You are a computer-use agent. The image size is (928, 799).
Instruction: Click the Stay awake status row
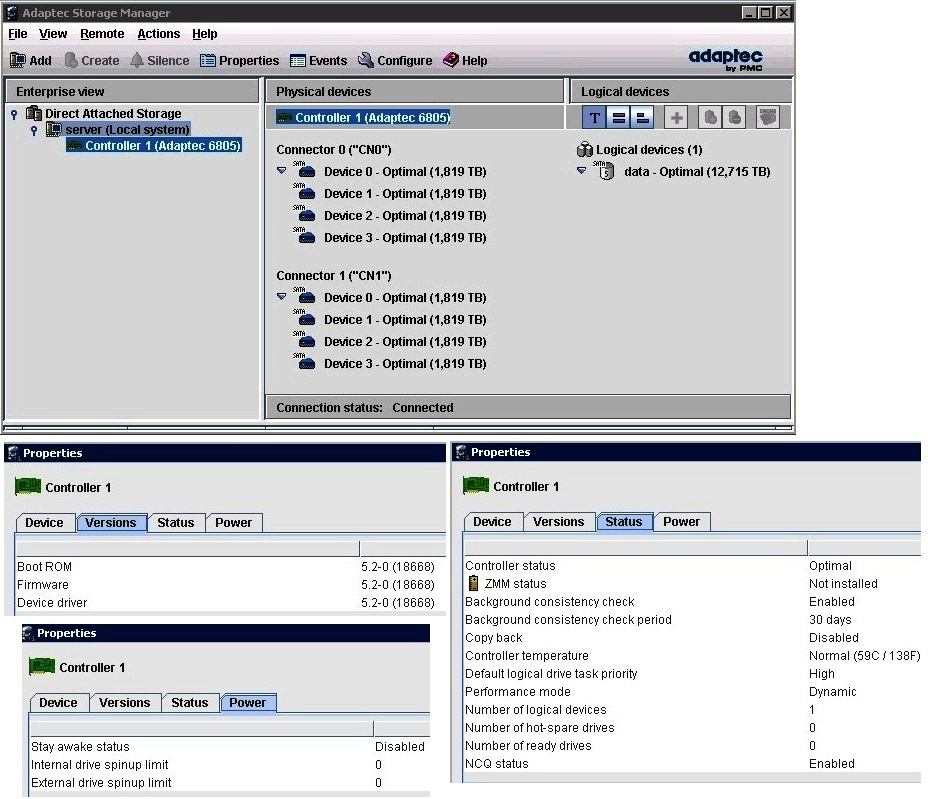tap(230, 746)
